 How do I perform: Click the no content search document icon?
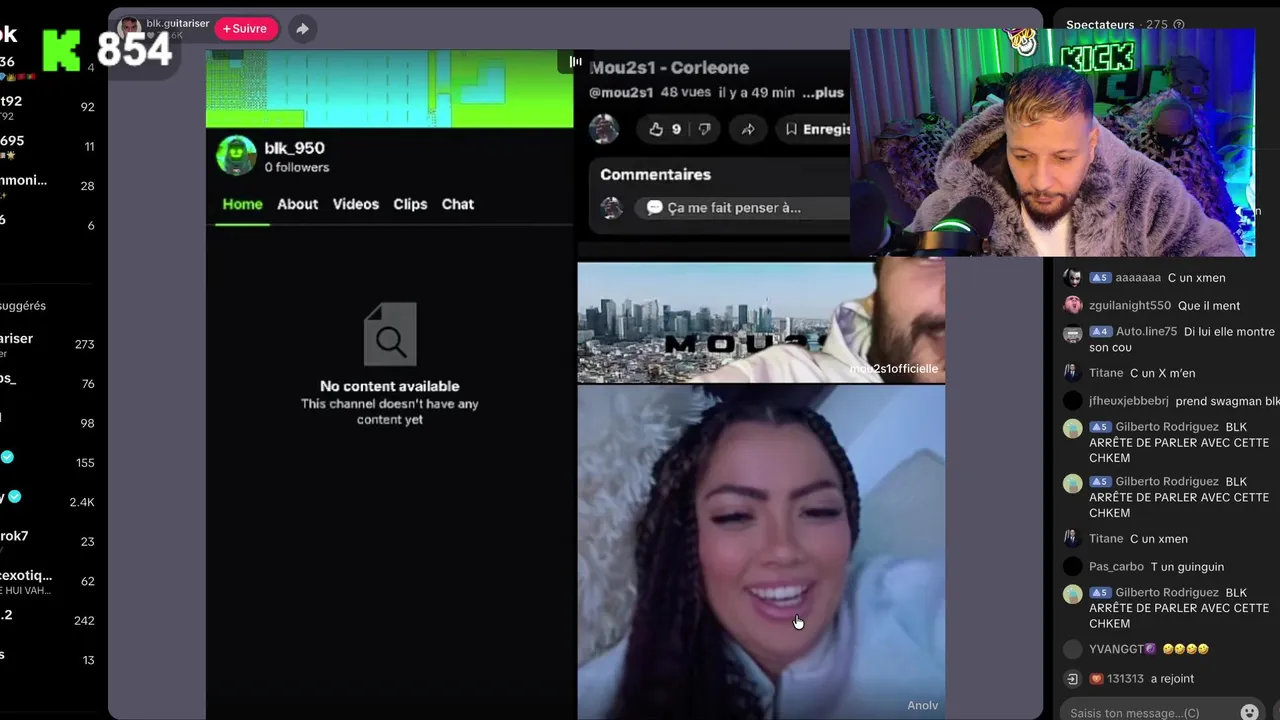point(390,335)
